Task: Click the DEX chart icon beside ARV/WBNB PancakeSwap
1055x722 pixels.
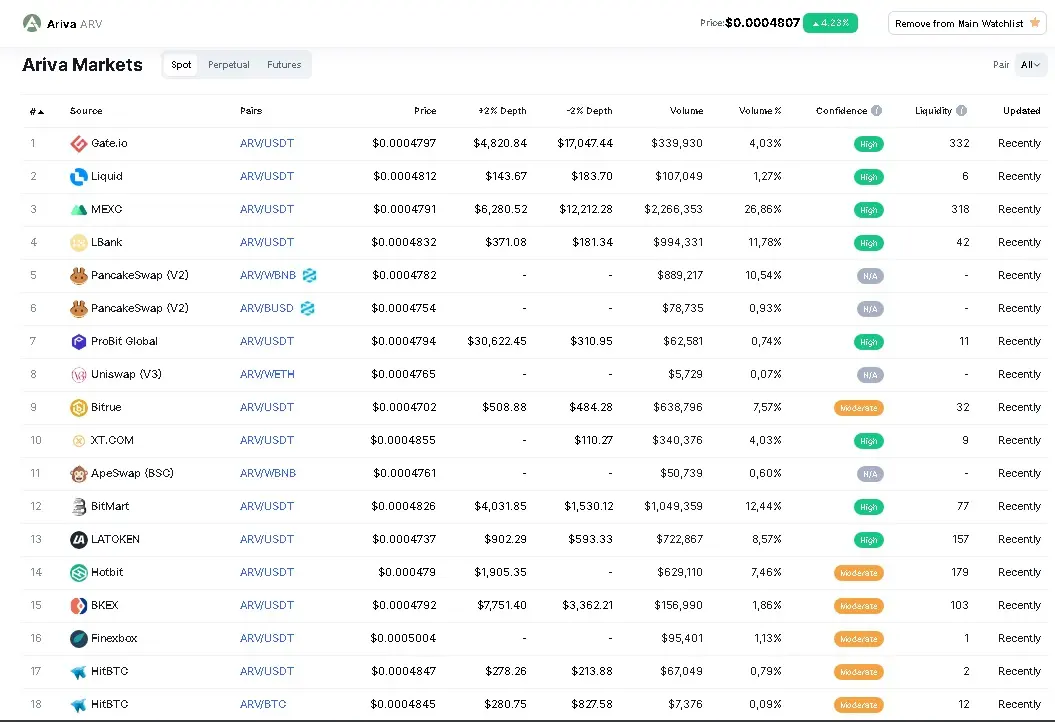Action: tap(309, 275)
